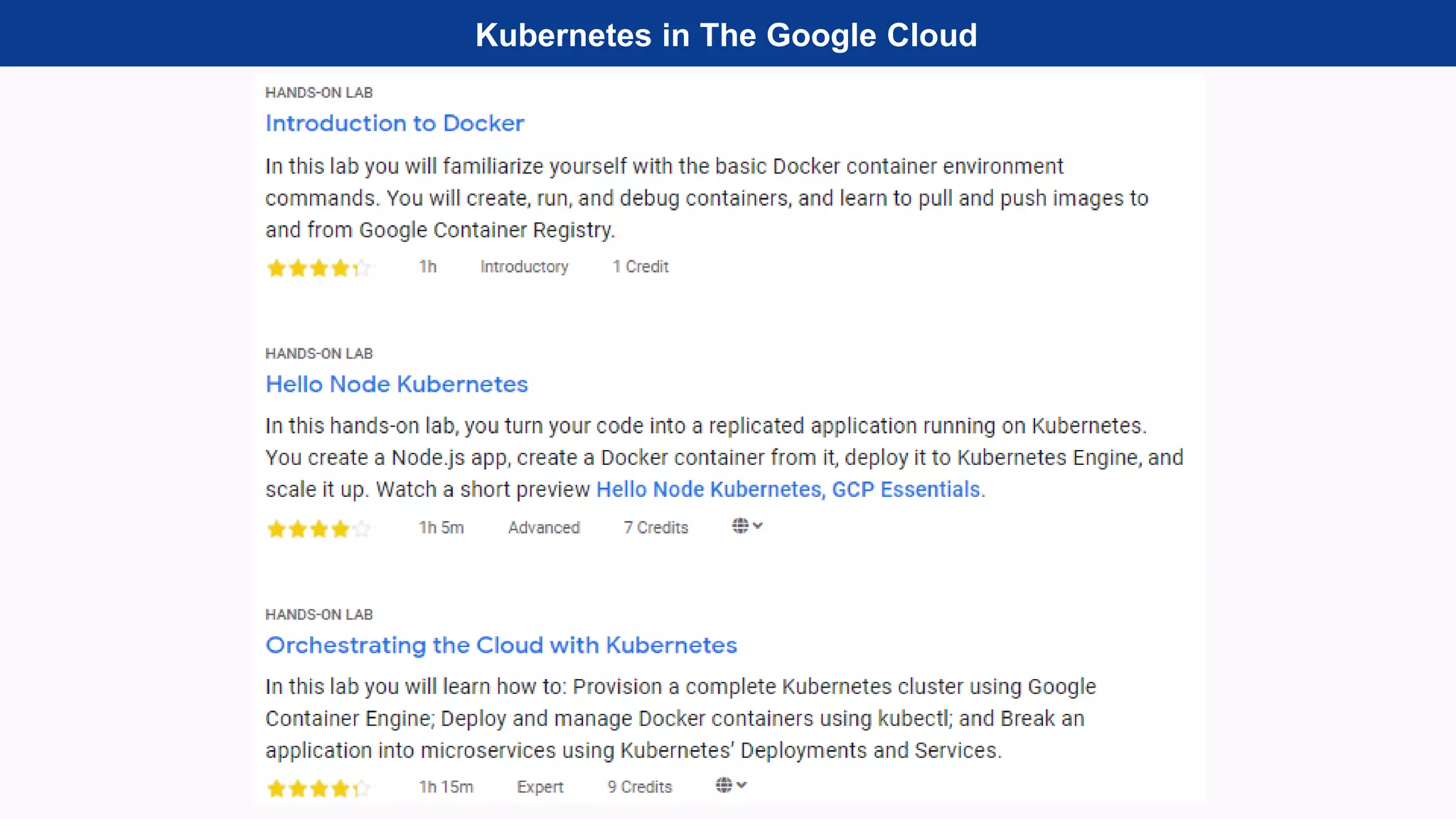The width and height of the screenshot is (1456, 819).
Task: Click the globe language icon next to 9 Credits
Action: pyautogui.click(x=724, y=785)
